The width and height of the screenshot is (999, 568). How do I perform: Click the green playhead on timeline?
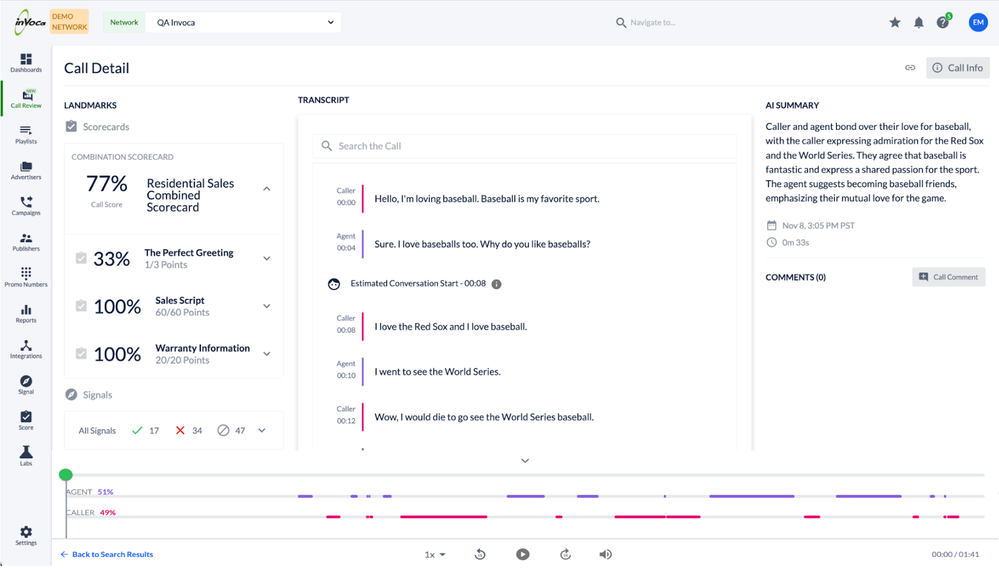click(x=66, y=475)
